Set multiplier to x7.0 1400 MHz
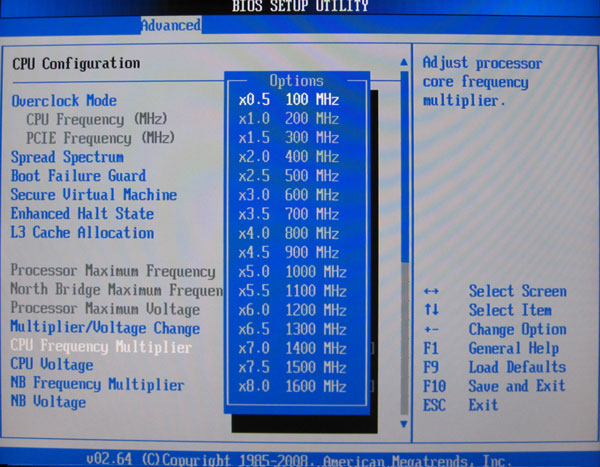Image resolution: width=600 pixels, height=467 pixels. click(293, 348)
